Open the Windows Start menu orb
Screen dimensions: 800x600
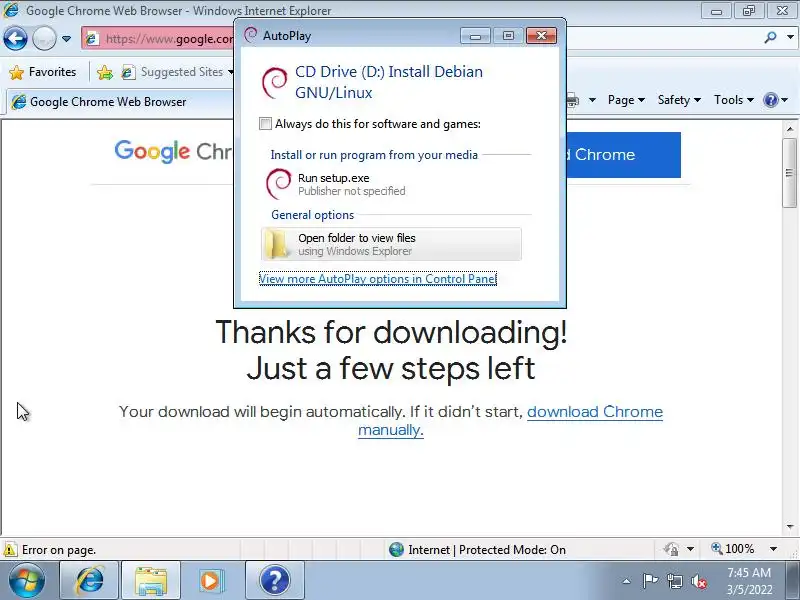coord(26,580)
